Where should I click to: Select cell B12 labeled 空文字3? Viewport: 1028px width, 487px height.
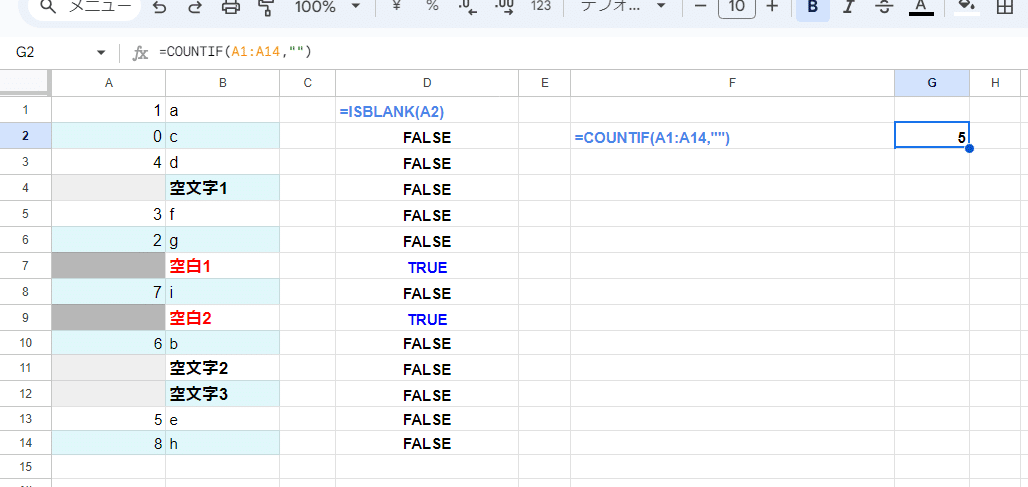click(223, 395)
